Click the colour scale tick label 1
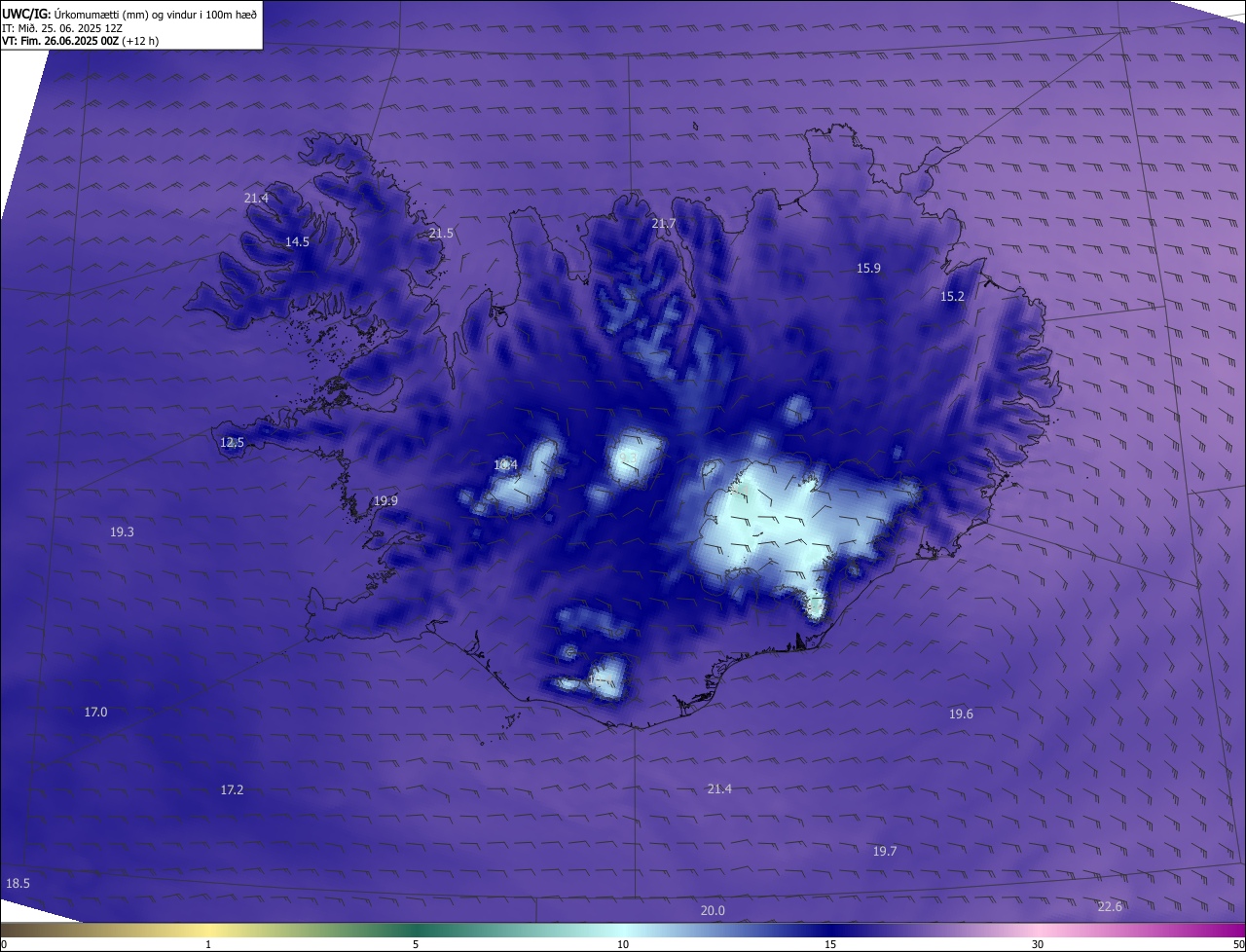 [x=208, y=944]
